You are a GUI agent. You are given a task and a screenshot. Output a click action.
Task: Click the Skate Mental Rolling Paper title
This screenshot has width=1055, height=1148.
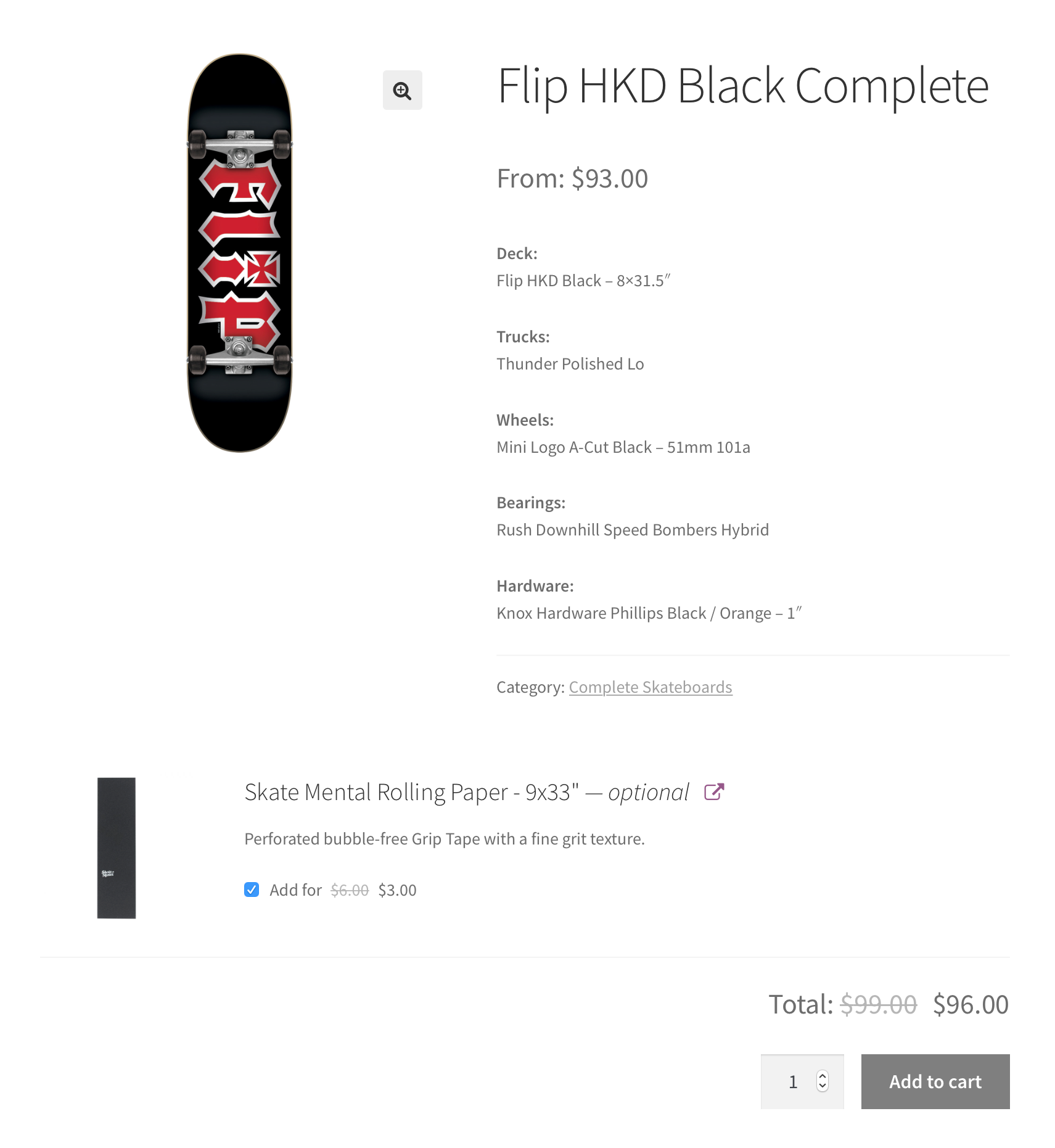click(x=411, y=792)
